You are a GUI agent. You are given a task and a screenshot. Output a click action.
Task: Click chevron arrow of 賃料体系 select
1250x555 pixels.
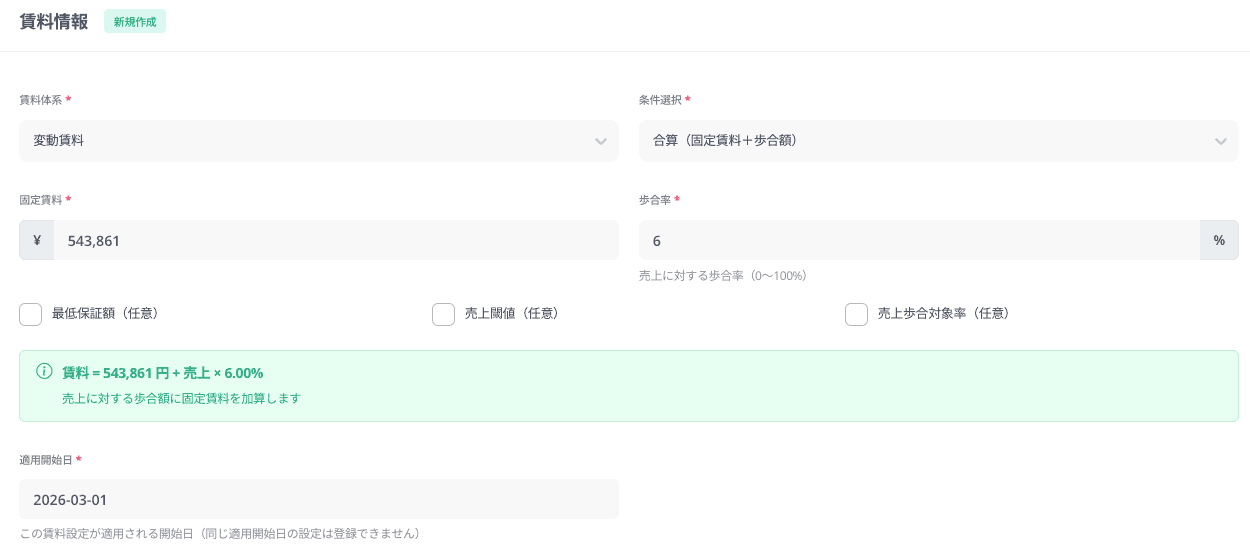600,142
